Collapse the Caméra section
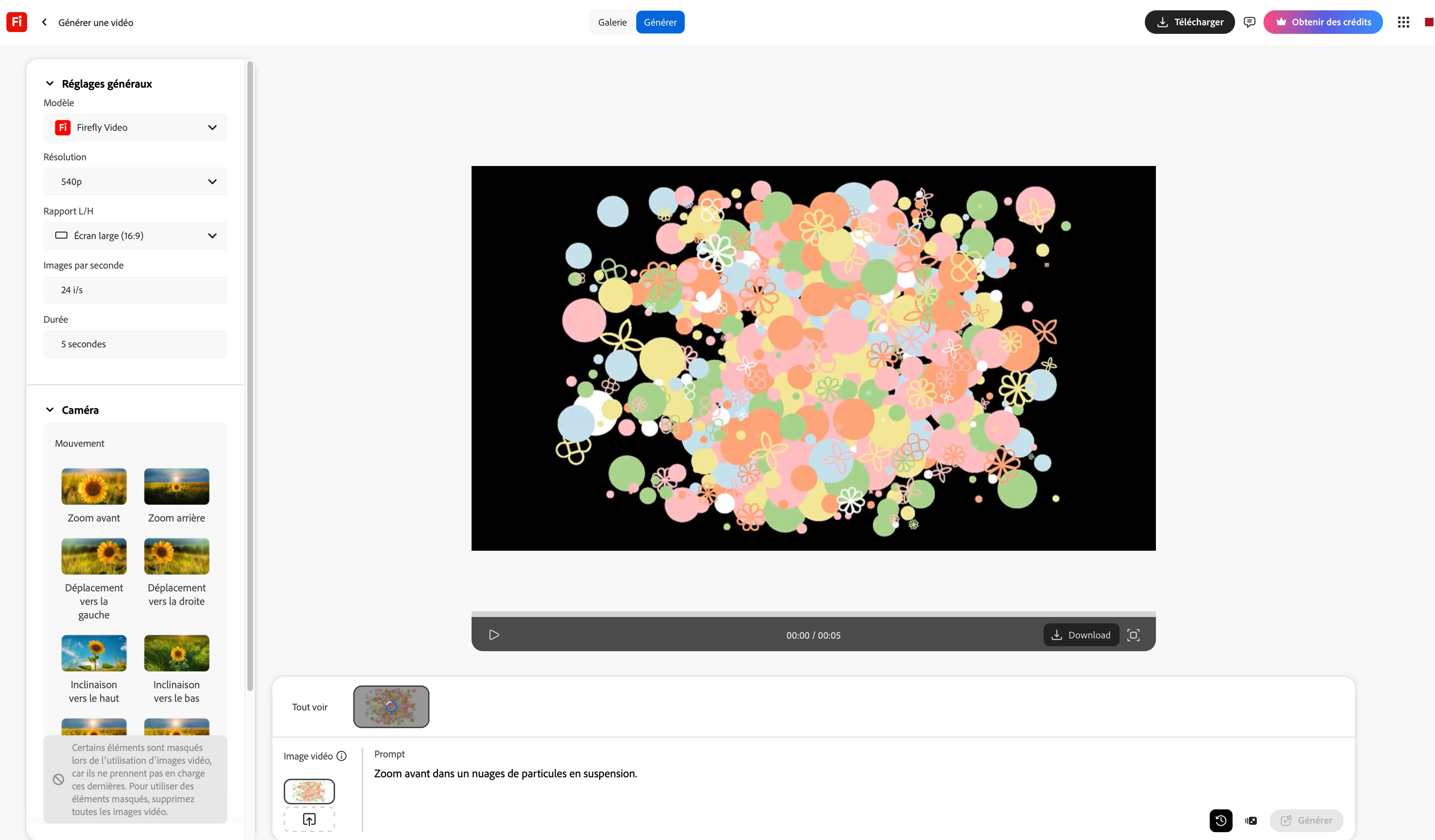The width and height of the screenshot is (1435, 840). (50, 410)
